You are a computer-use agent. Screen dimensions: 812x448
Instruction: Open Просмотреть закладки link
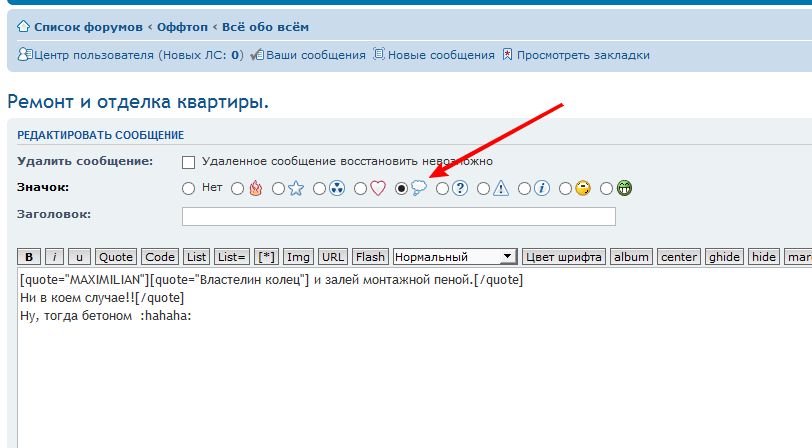[x=583, y=55]
